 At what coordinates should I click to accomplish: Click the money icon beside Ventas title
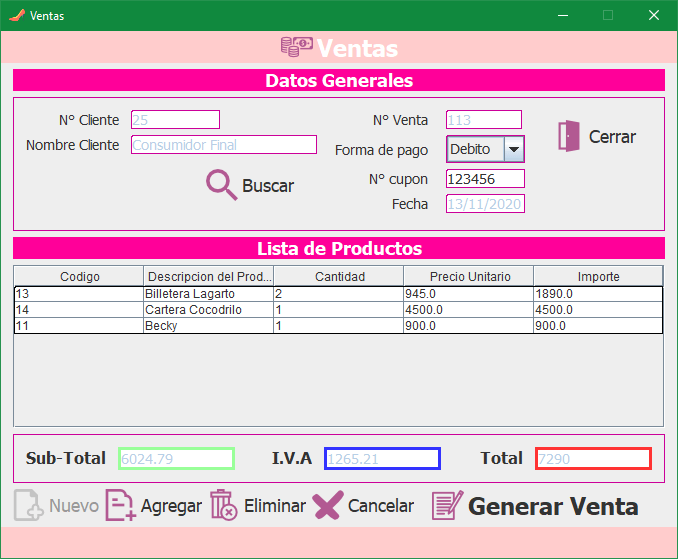(x=296, y=48)
